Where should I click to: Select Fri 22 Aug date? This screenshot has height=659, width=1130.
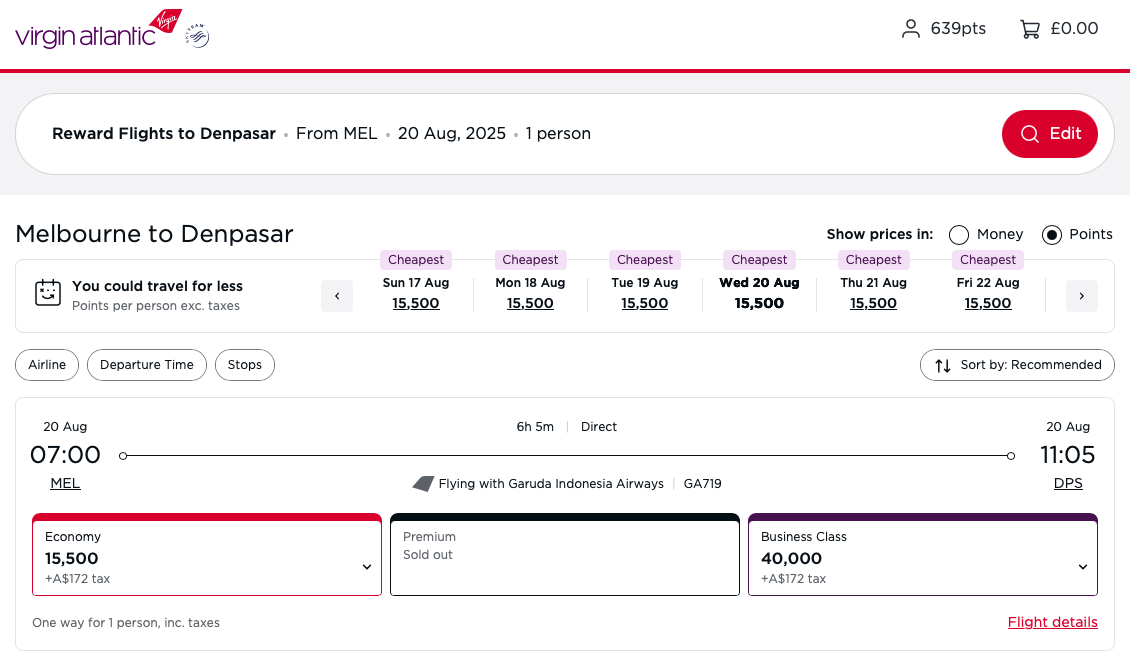pyautogui.click(x=988, y=293)
